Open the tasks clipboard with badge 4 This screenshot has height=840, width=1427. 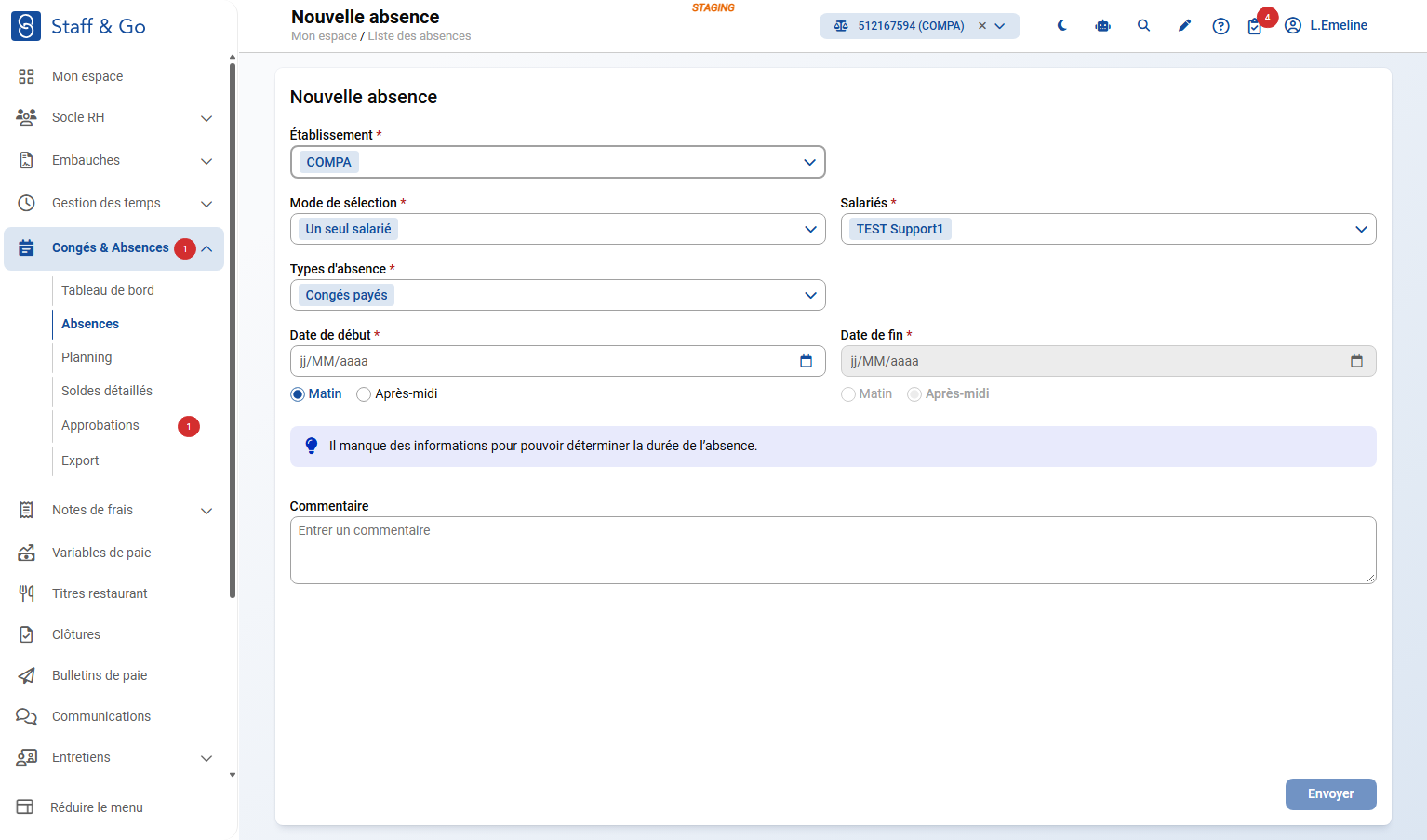click(1255, 26)
